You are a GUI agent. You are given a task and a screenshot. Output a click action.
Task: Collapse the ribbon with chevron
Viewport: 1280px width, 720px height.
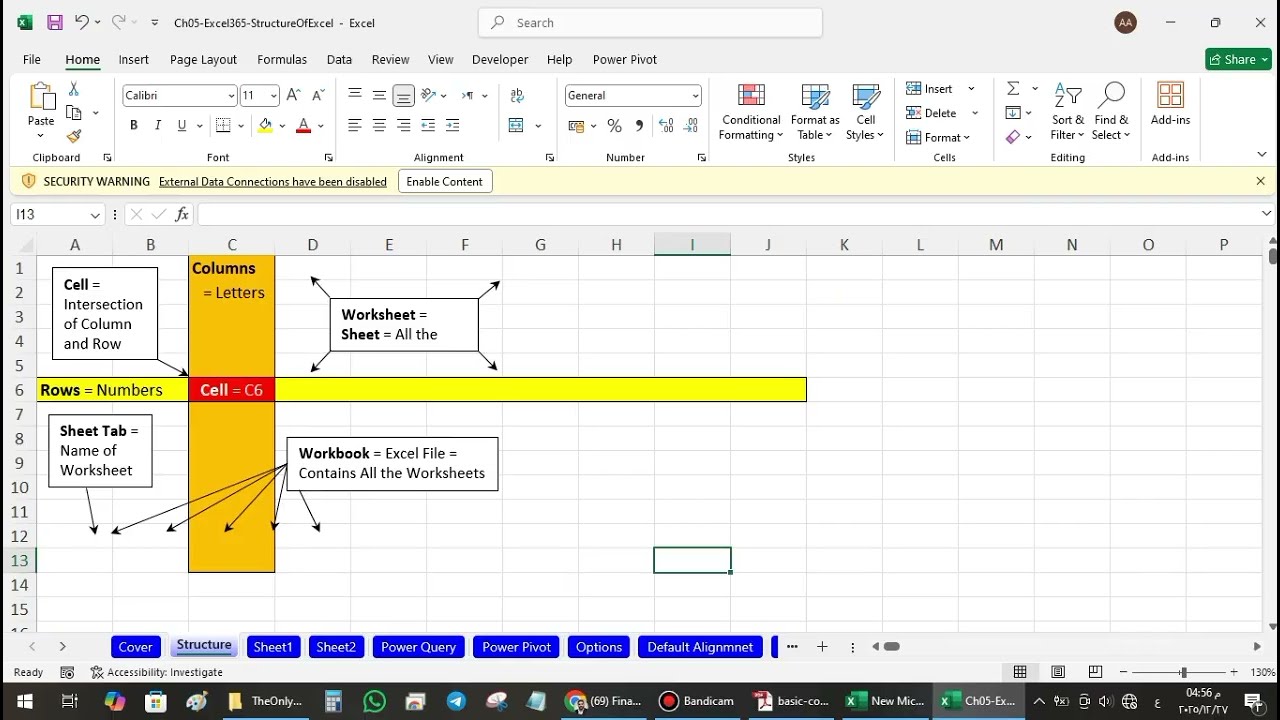click(x=1262, y=154)
